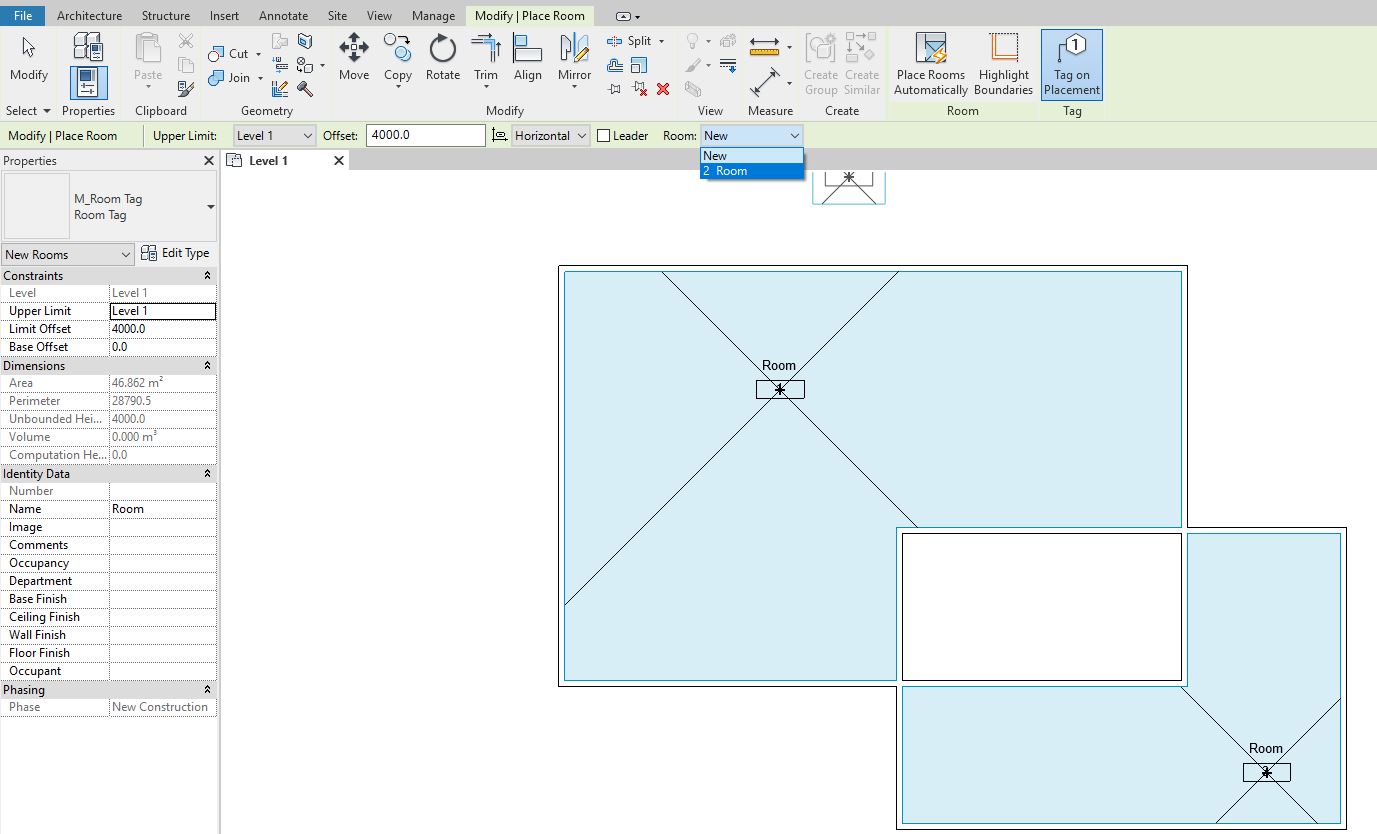
Task: Activate the Move tool
Action: pyautogui.click(x=354, y=58)
